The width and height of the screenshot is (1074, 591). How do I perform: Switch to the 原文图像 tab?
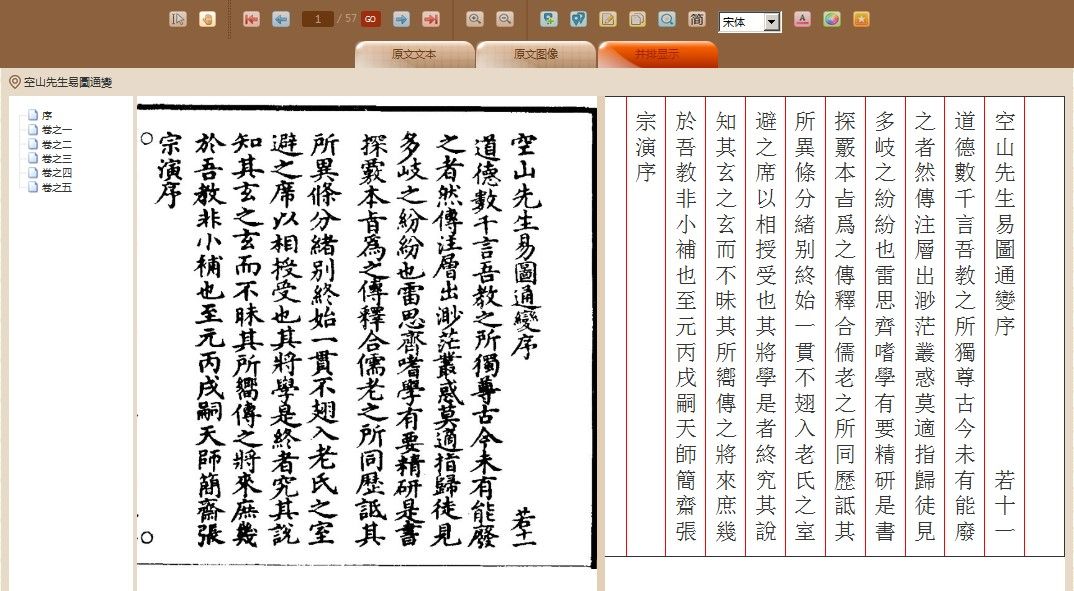tap(536, 55)
